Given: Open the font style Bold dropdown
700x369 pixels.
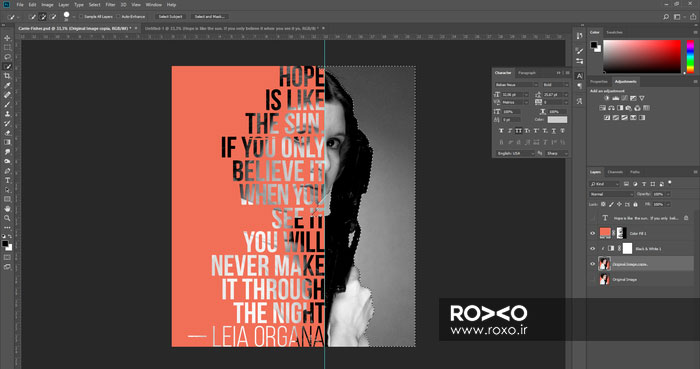Looking at the screenshot, I should [x=555, y=85].
